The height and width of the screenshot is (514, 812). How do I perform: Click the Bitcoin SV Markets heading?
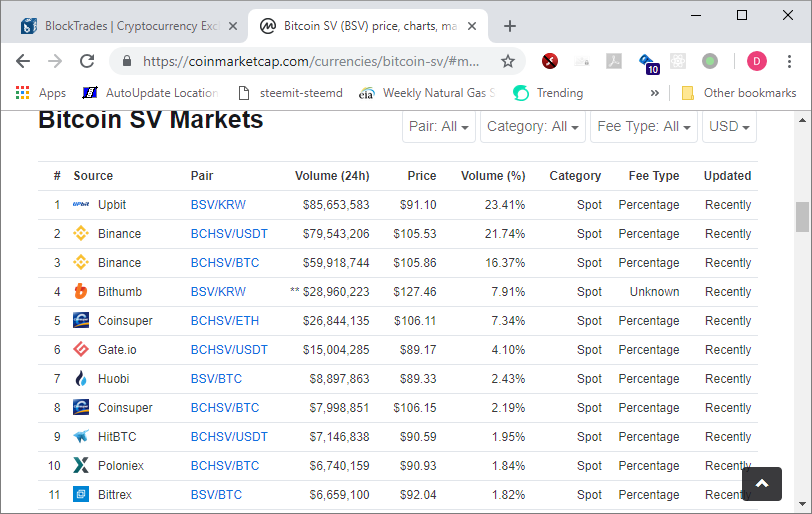click(151, 120)
